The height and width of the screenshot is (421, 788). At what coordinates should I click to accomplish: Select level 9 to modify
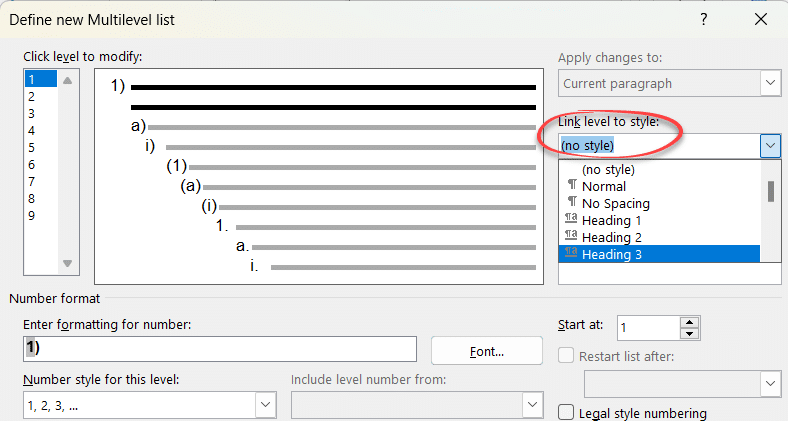[40, 216]
